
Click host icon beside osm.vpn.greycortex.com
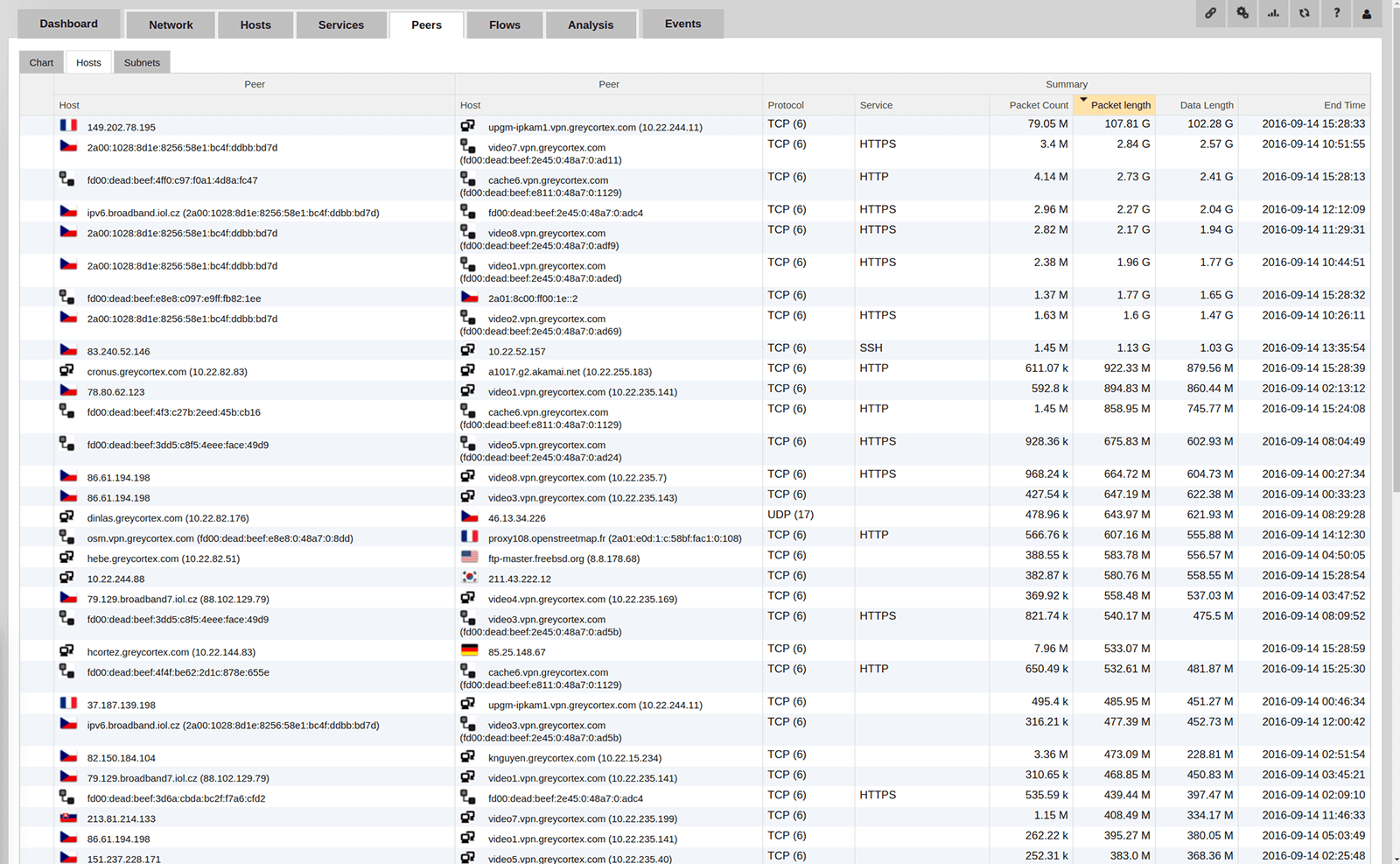pos(66,537)
